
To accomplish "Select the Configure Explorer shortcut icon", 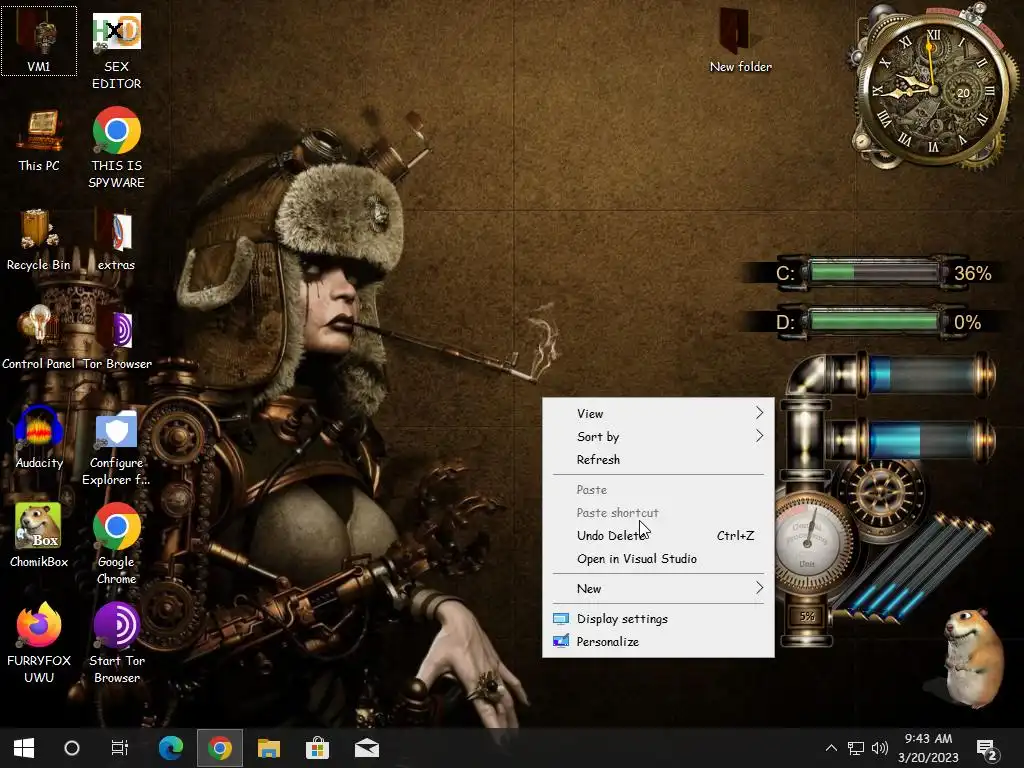I will 116,448.
